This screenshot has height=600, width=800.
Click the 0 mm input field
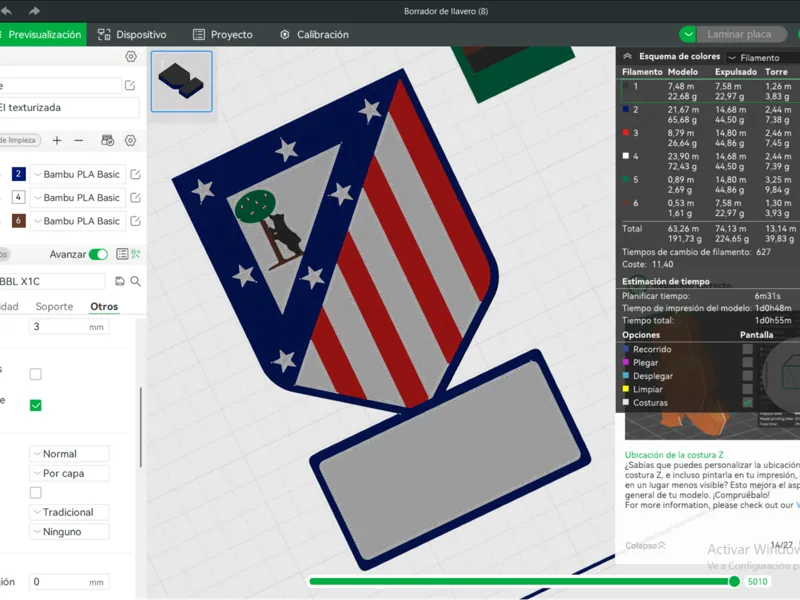[69, 582]
